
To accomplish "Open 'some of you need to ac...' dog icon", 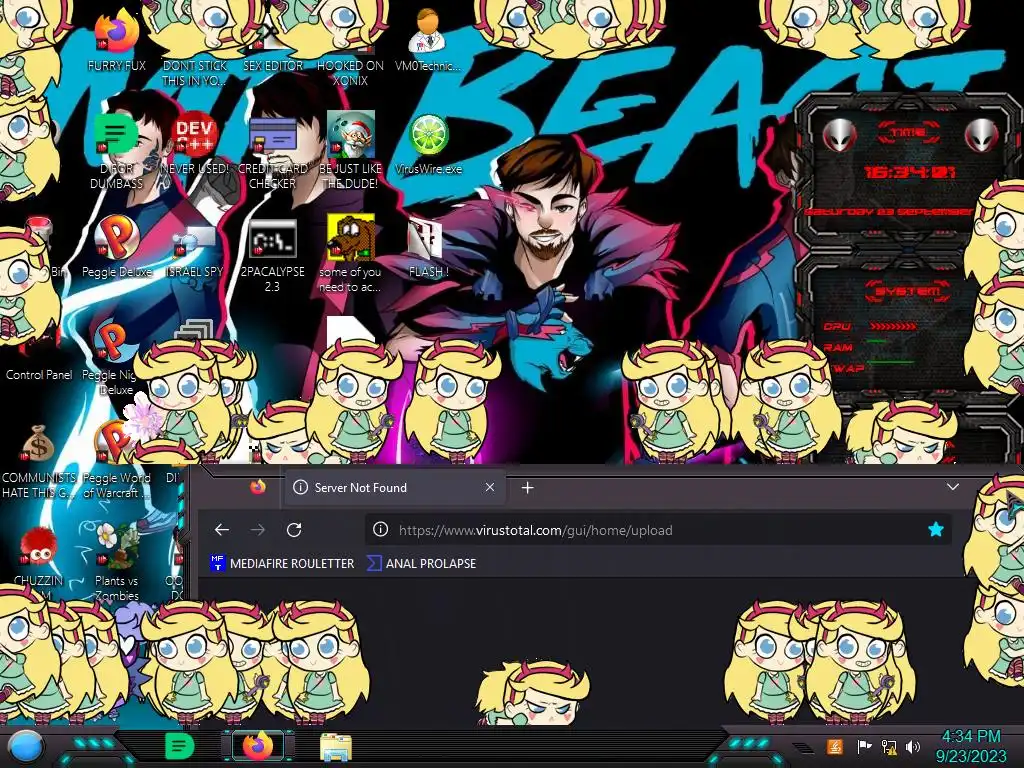I will tap(351, 238).
